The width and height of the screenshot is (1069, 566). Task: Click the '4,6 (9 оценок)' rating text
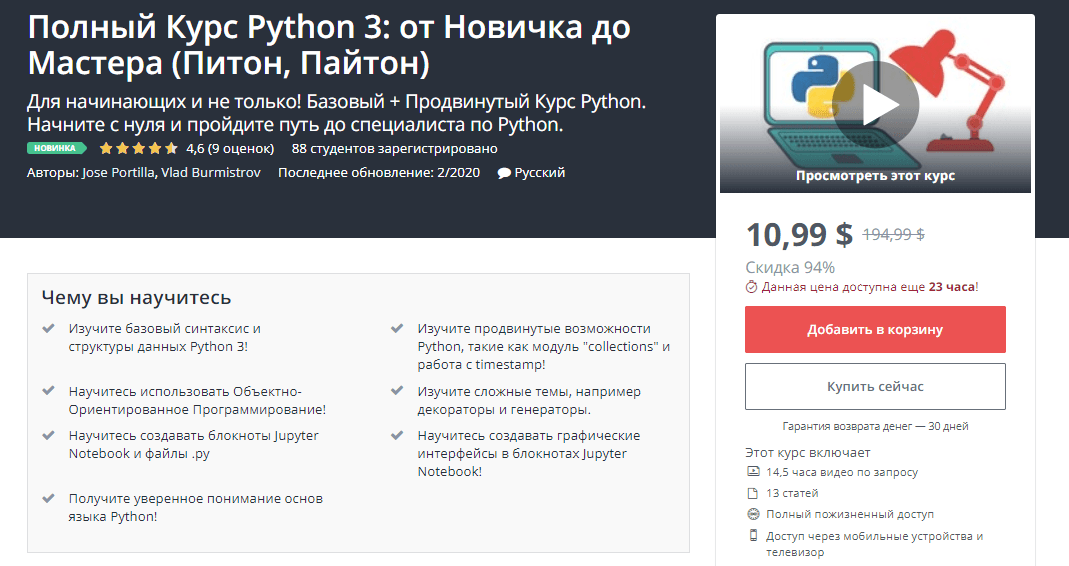(x=230, y=149)
